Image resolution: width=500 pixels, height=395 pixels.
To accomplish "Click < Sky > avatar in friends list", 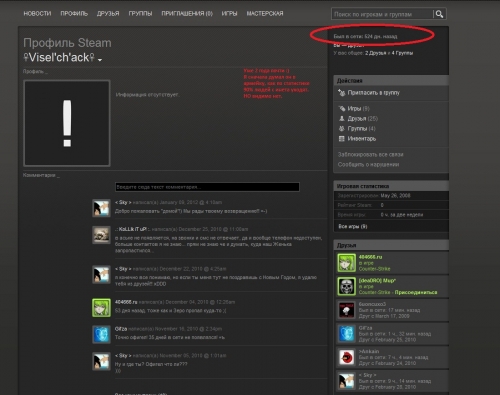I will click(x=346, y=381).
